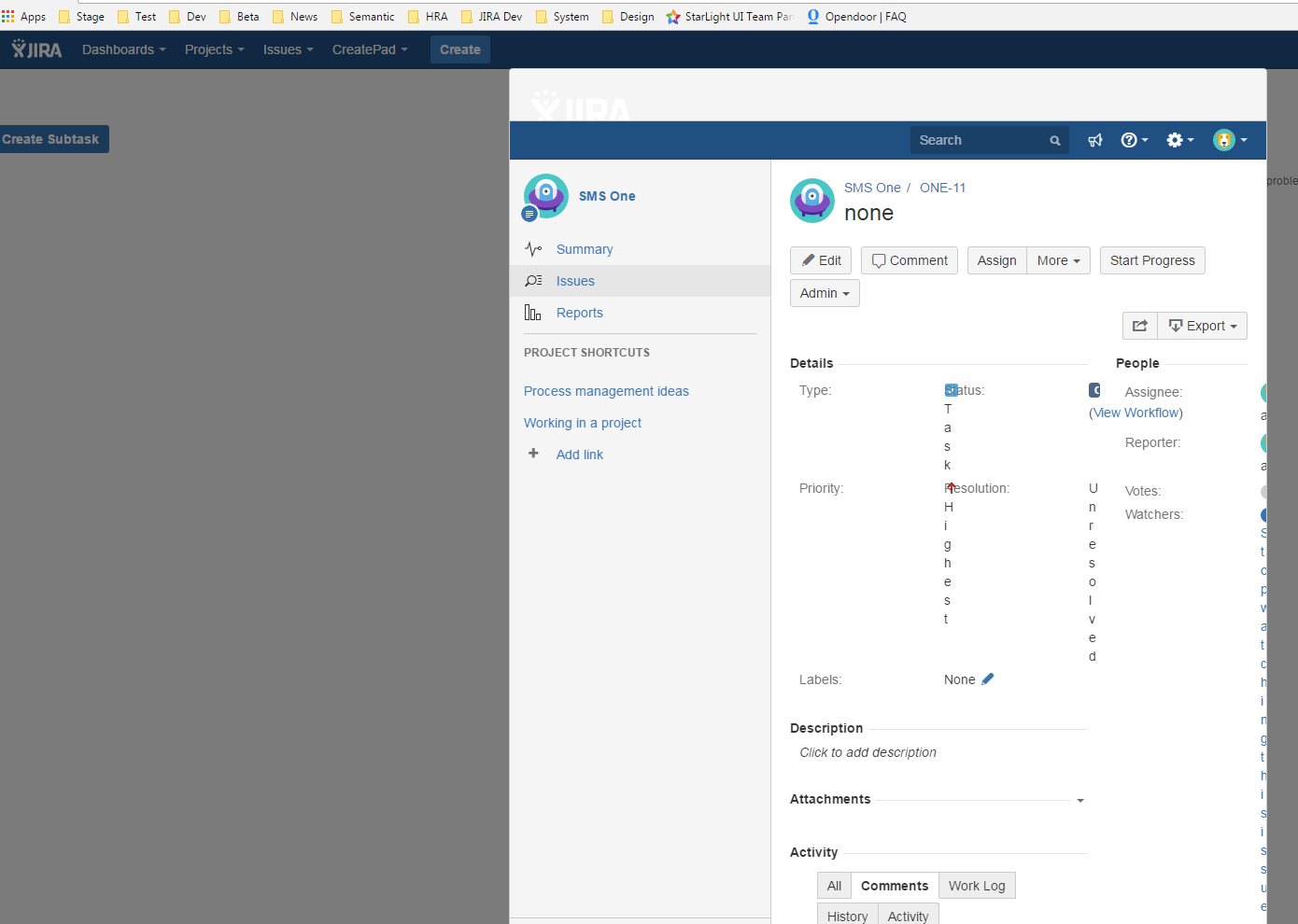The image size is (1298, 924).
Task: Click the Start Progress button
Action: (x=1152, y=260)
